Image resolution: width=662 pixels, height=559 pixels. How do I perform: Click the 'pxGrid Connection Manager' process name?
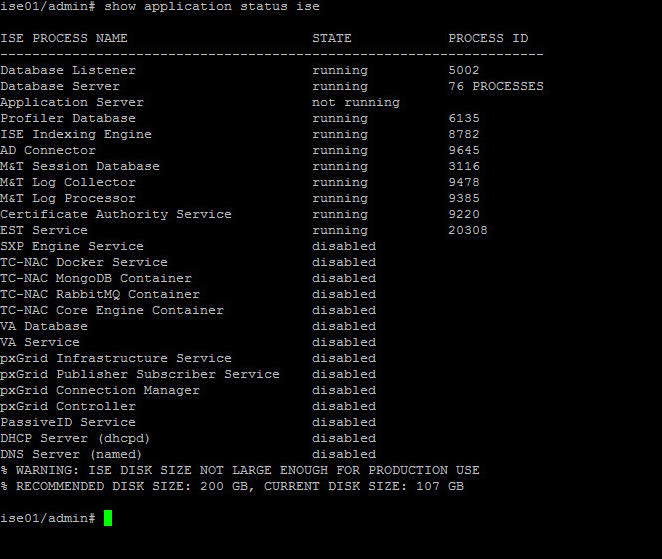tap(100, 391)
